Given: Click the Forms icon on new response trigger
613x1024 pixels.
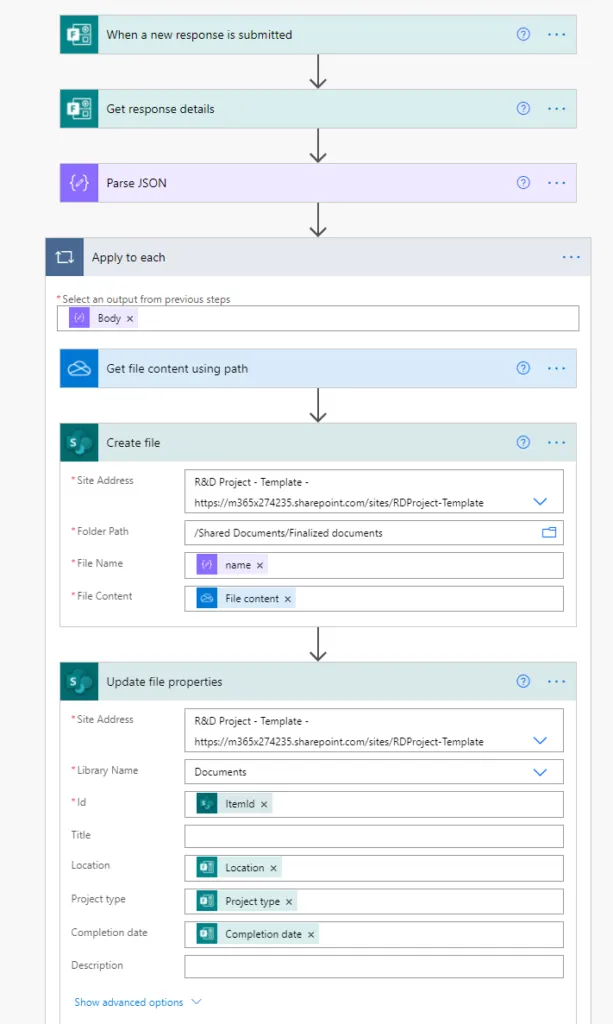Looking at the screenshot, I should pyautogui.click(x=79, y=35).
